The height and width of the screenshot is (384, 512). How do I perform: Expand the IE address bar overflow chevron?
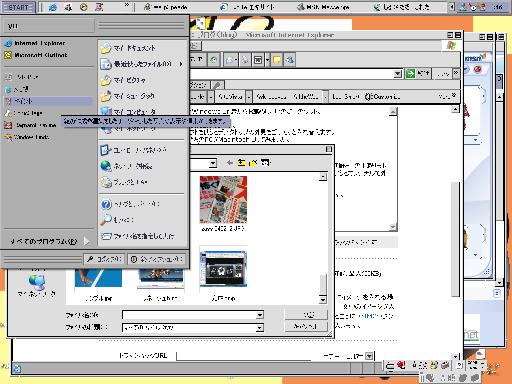[x=456, y=73]
